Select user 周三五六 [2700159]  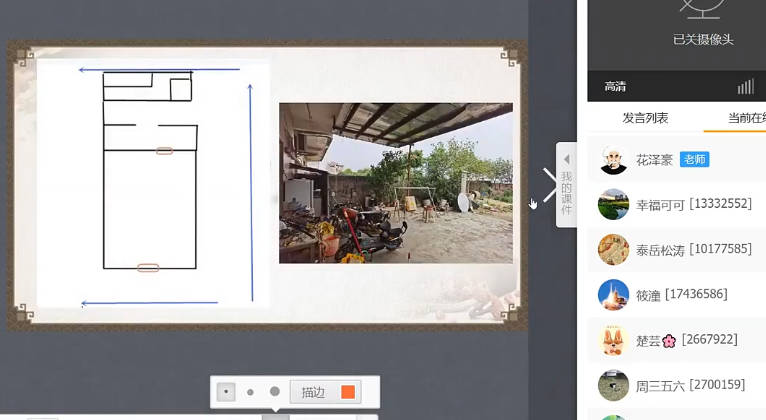click(x=677, y=385)
